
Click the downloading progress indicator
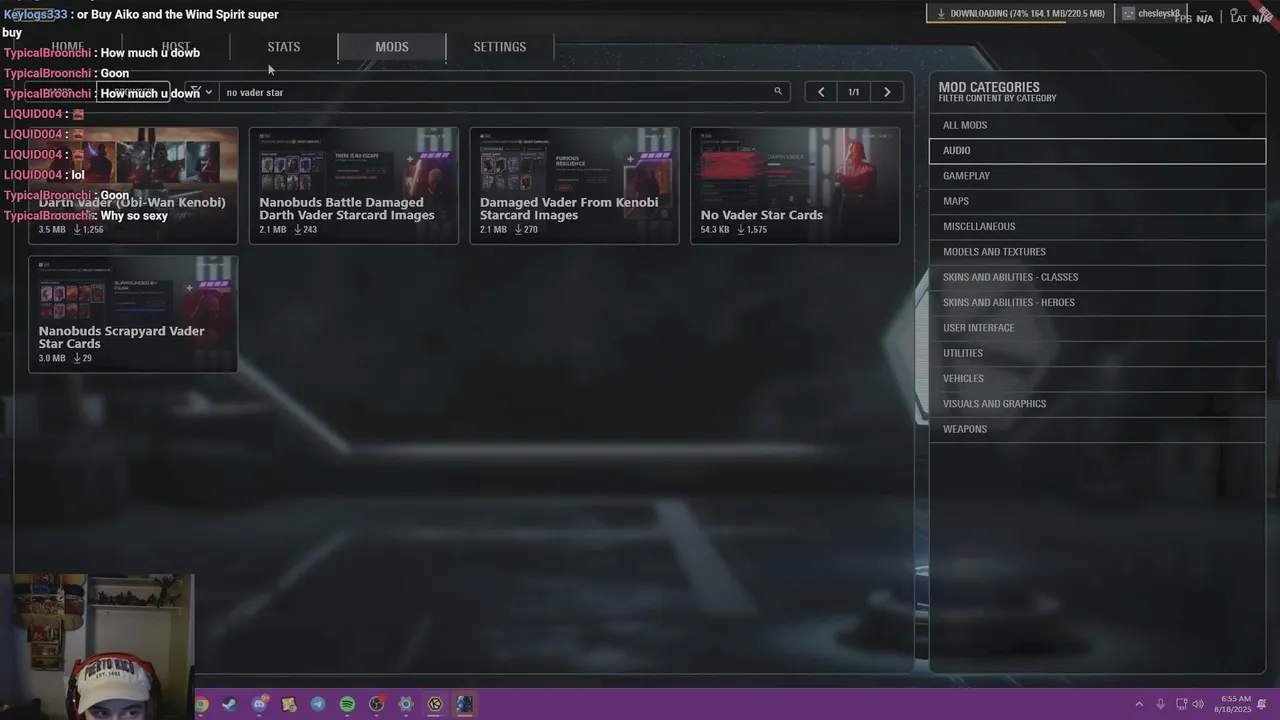tap(1020, 14)
